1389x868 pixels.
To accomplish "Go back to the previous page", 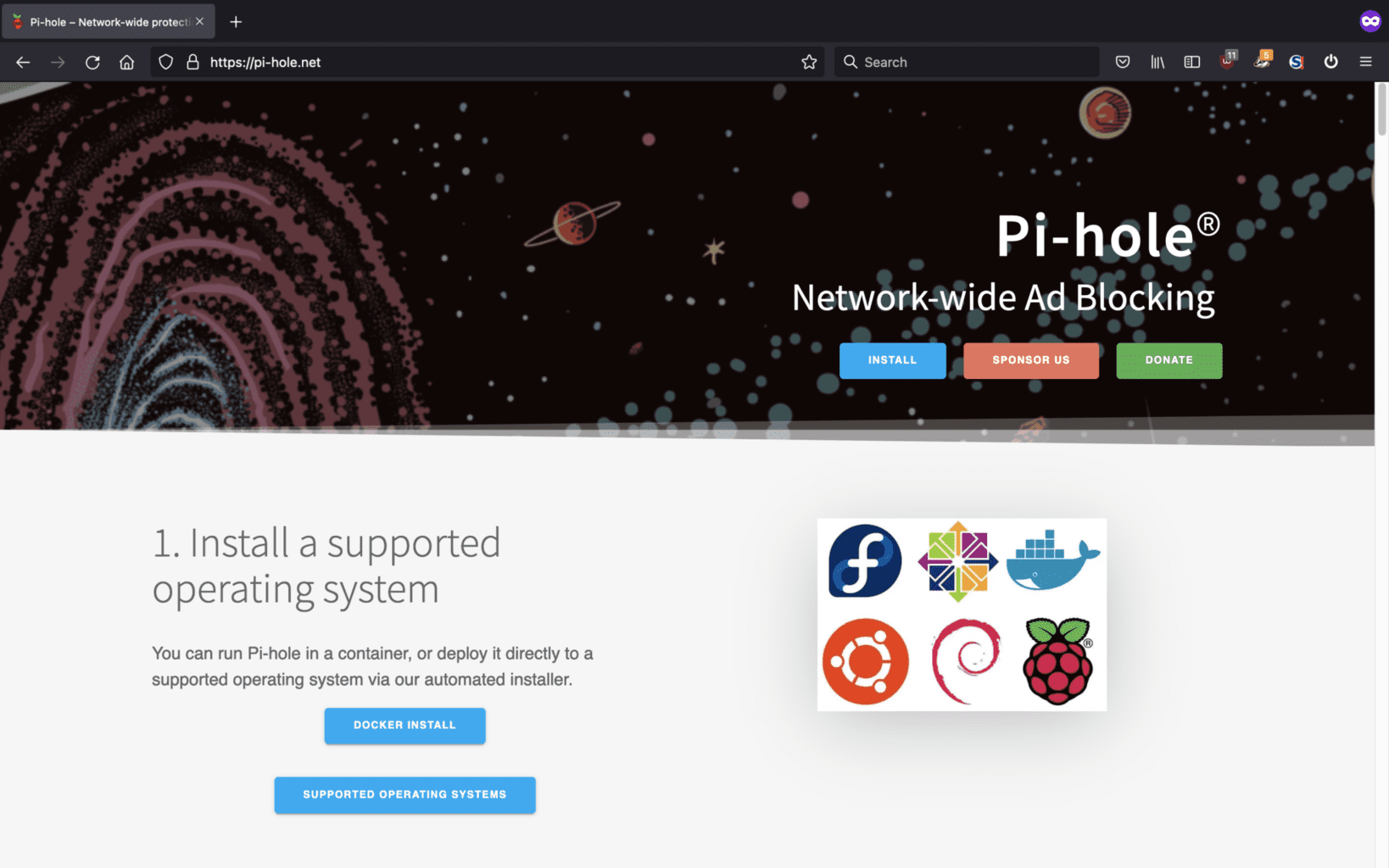I will point(23,62).
